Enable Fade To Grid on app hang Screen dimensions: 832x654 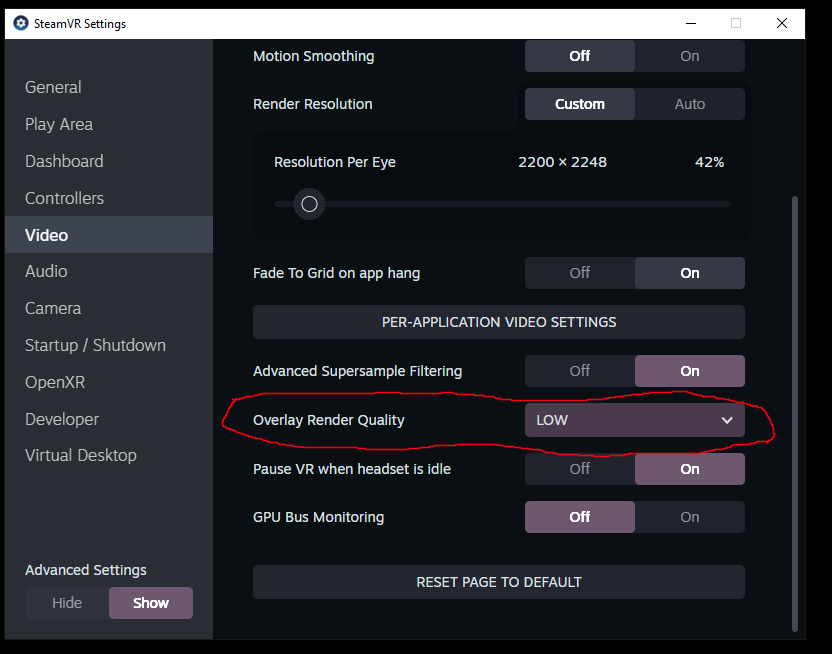690,273
